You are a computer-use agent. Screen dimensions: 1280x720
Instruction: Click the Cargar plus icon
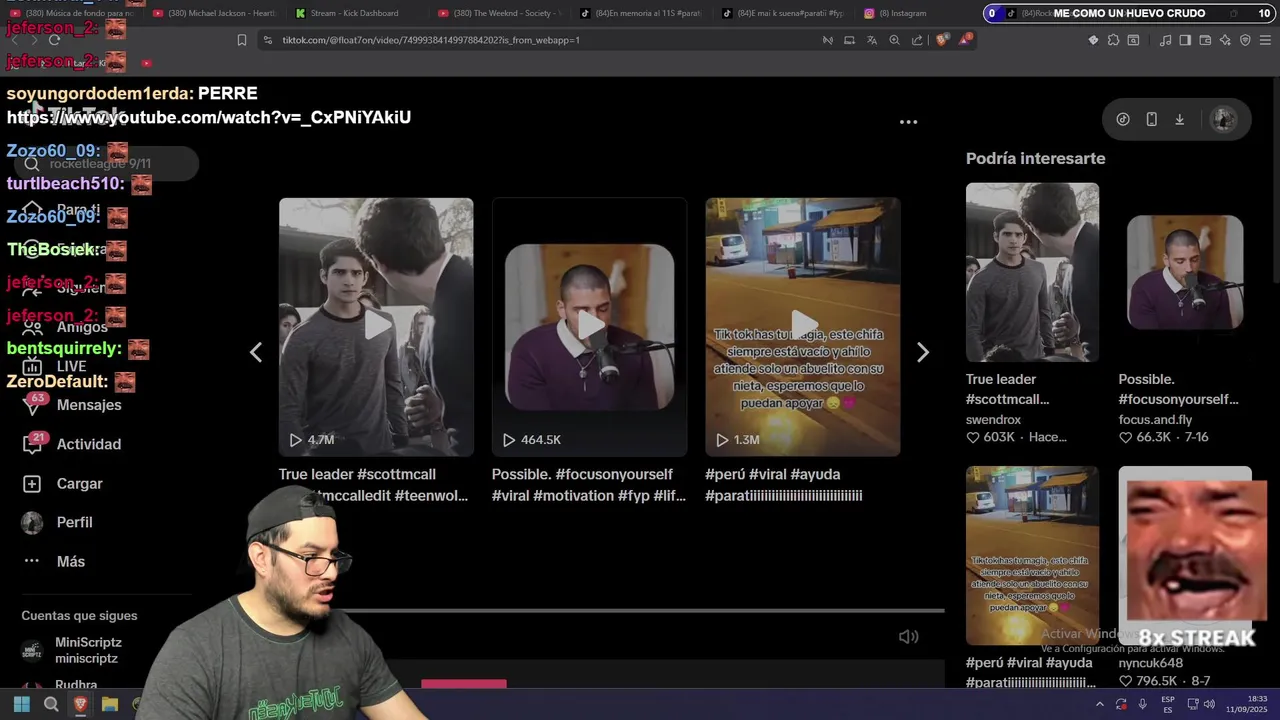pos(32,483)
